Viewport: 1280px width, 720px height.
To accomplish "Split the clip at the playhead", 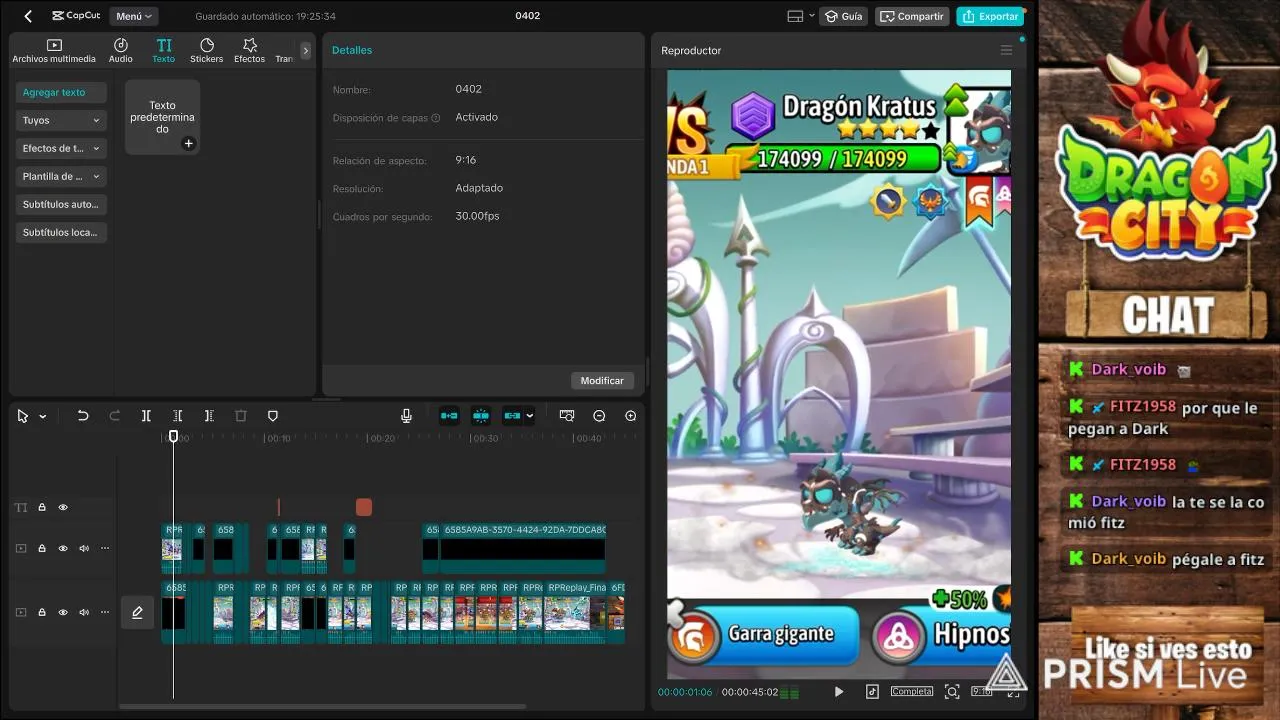I will pos(146,416).
